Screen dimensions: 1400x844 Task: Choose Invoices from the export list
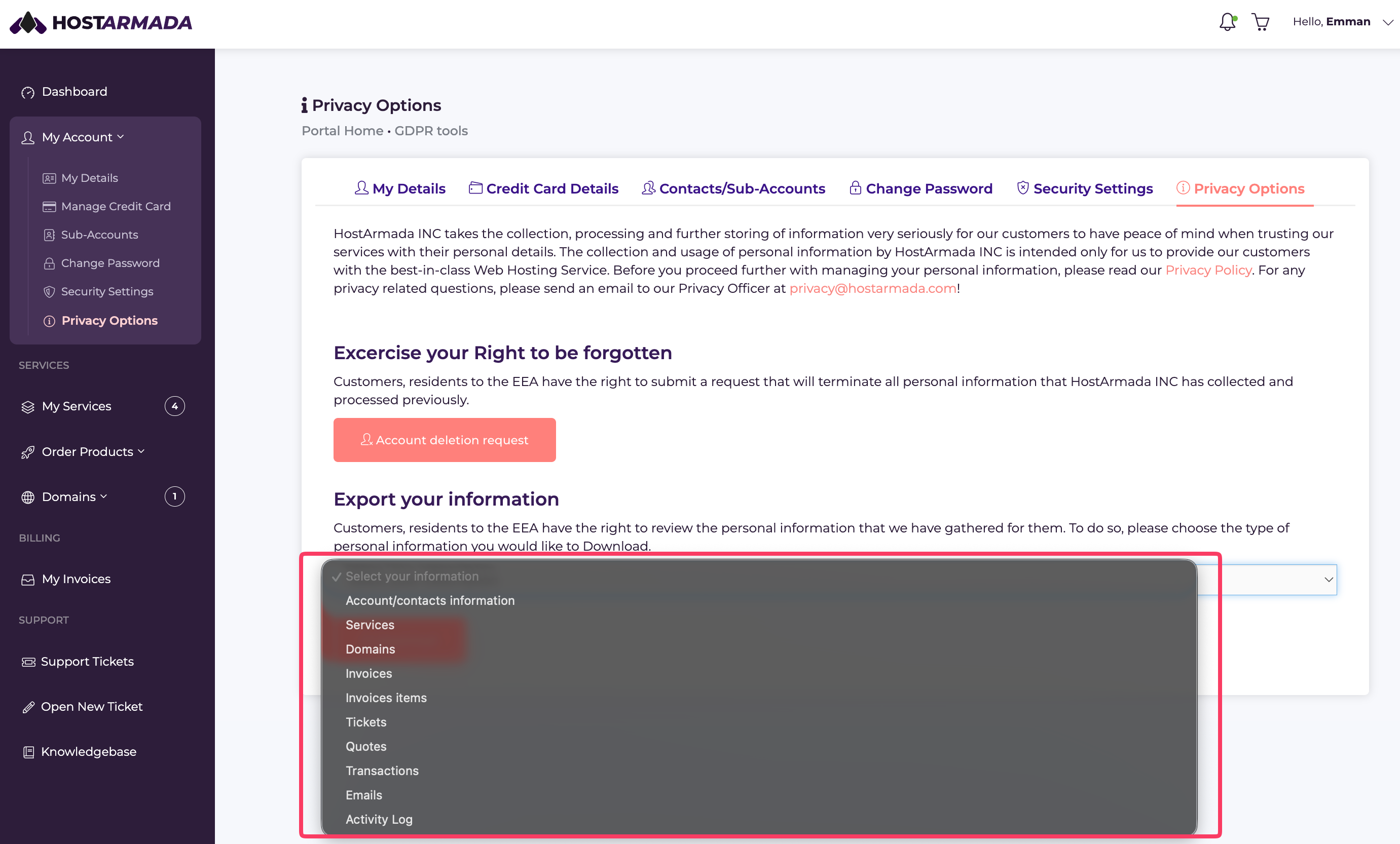(758, 674)
